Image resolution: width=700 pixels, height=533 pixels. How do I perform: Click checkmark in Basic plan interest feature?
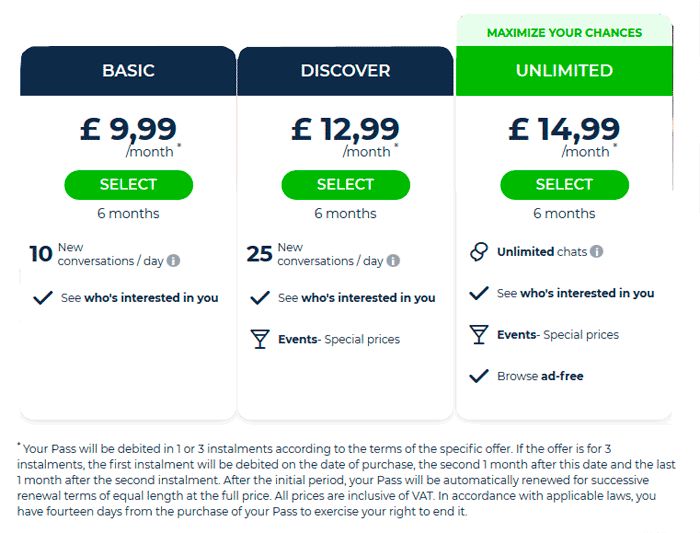pyautogui.click(x=43, y=298)
